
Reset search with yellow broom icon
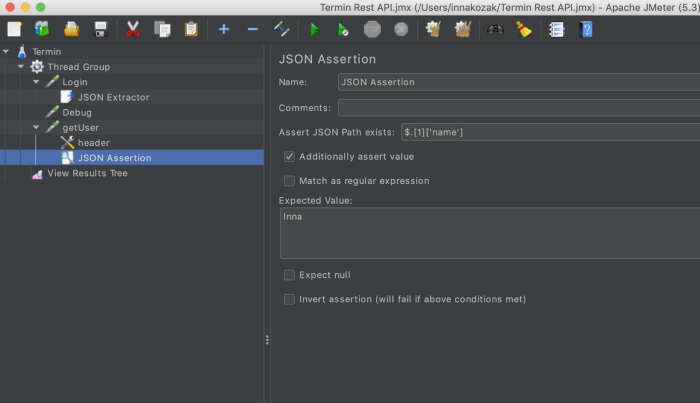pos(524,29)
